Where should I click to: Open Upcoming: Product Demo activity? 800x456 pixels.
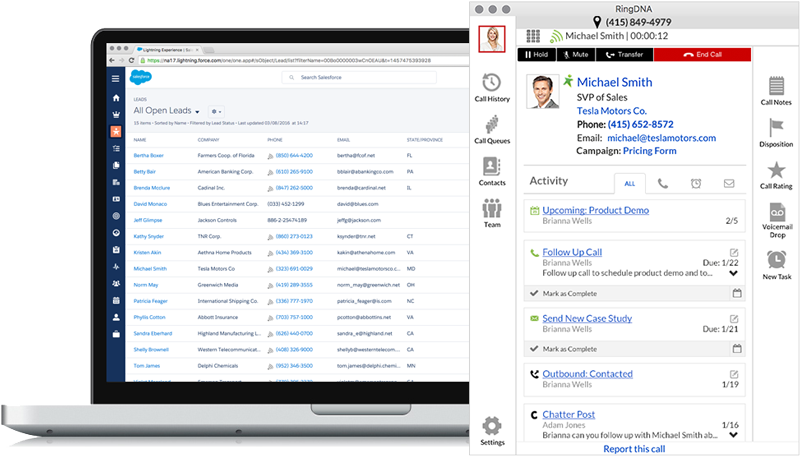(595, 210)
